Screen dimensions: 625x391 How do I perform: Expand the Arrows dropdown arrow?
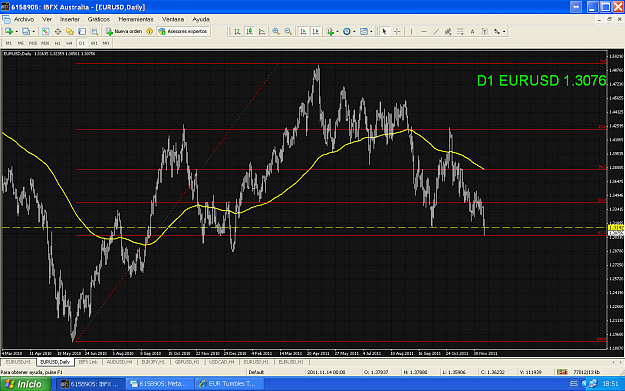pyautogui.click(x=504, y=31)
